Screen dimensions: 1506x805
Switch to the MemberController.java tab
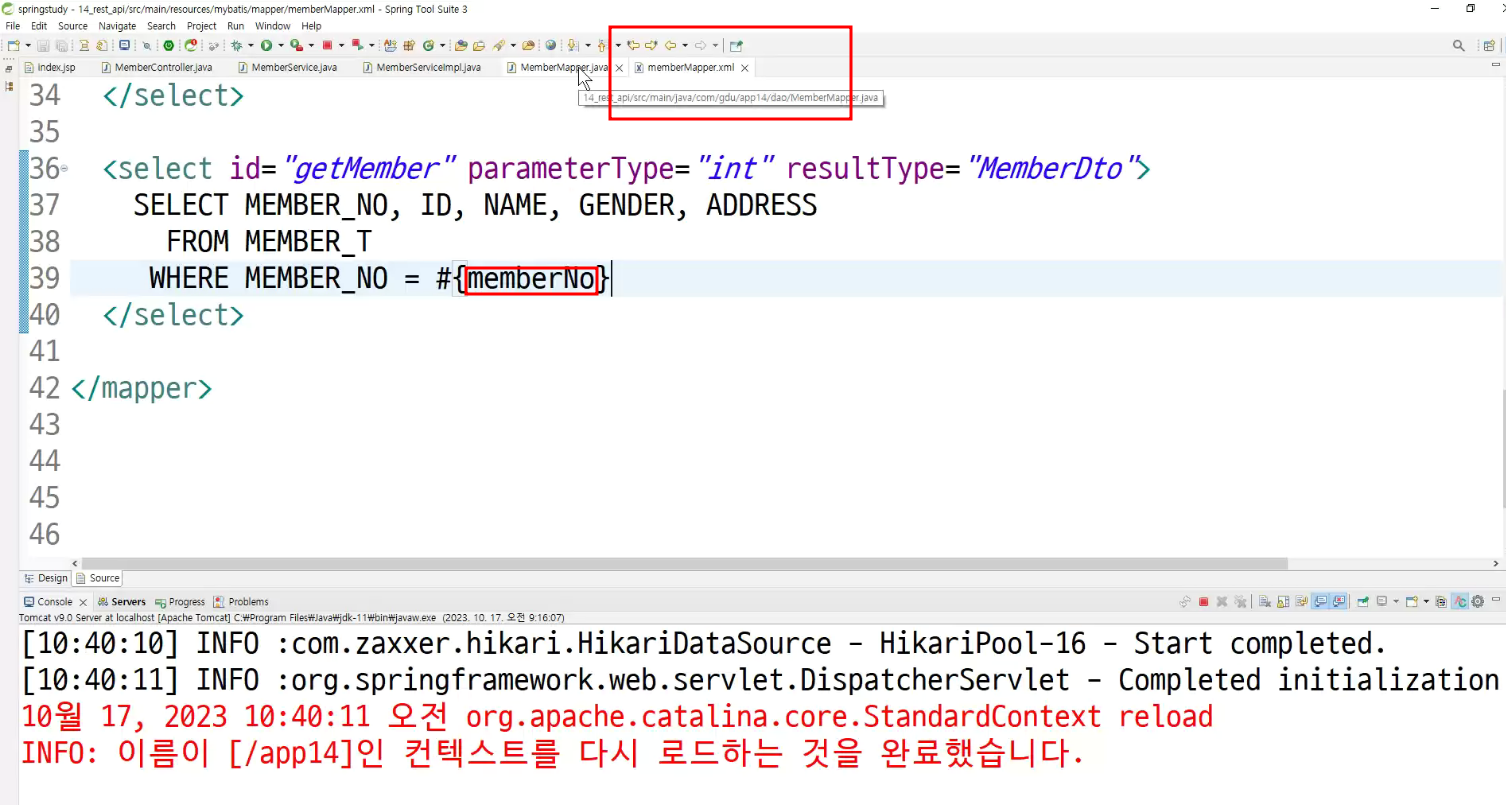coord(155,67)
